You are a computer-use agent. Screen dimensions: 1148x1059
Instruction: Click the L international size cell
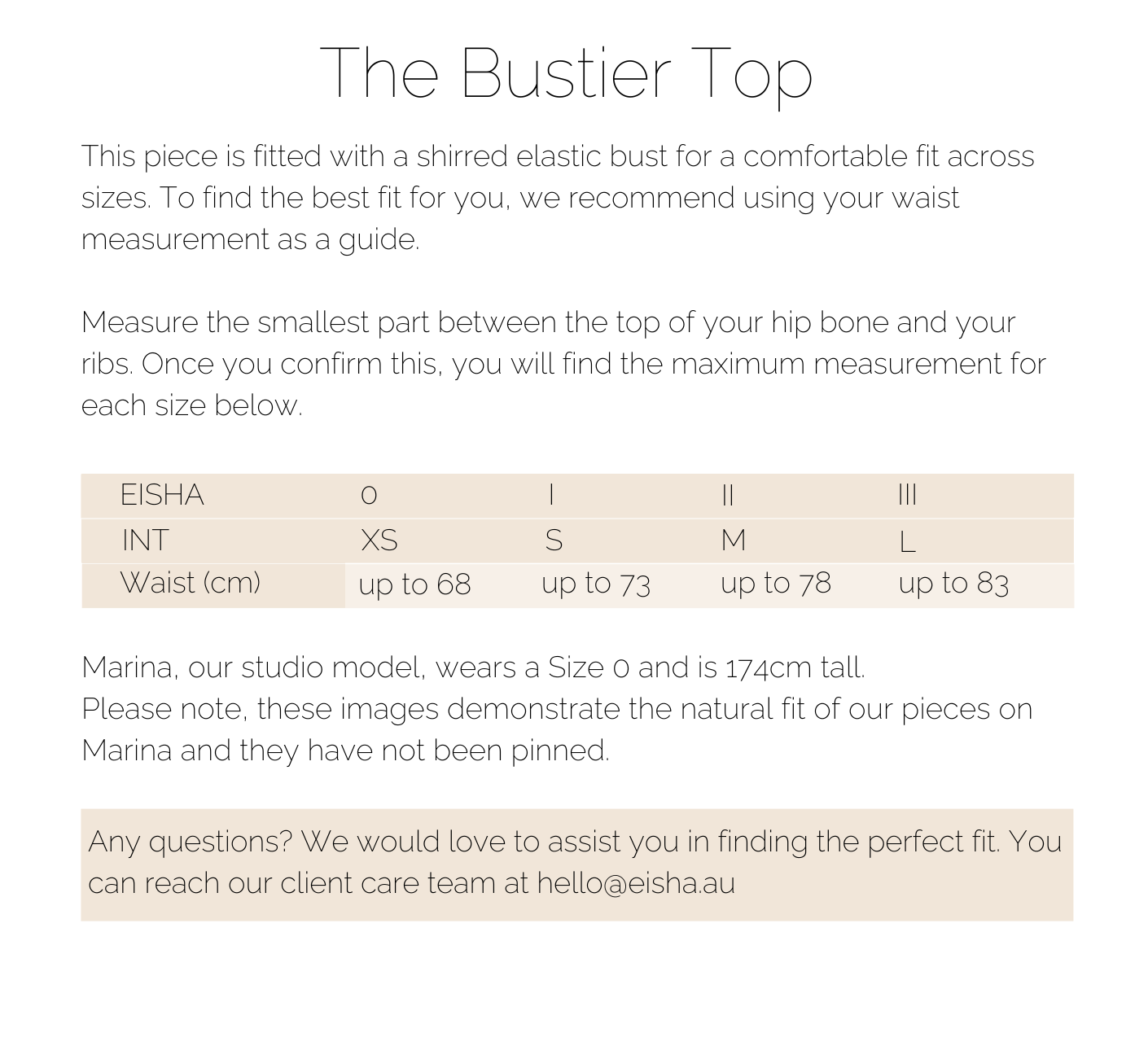point(907,542)
